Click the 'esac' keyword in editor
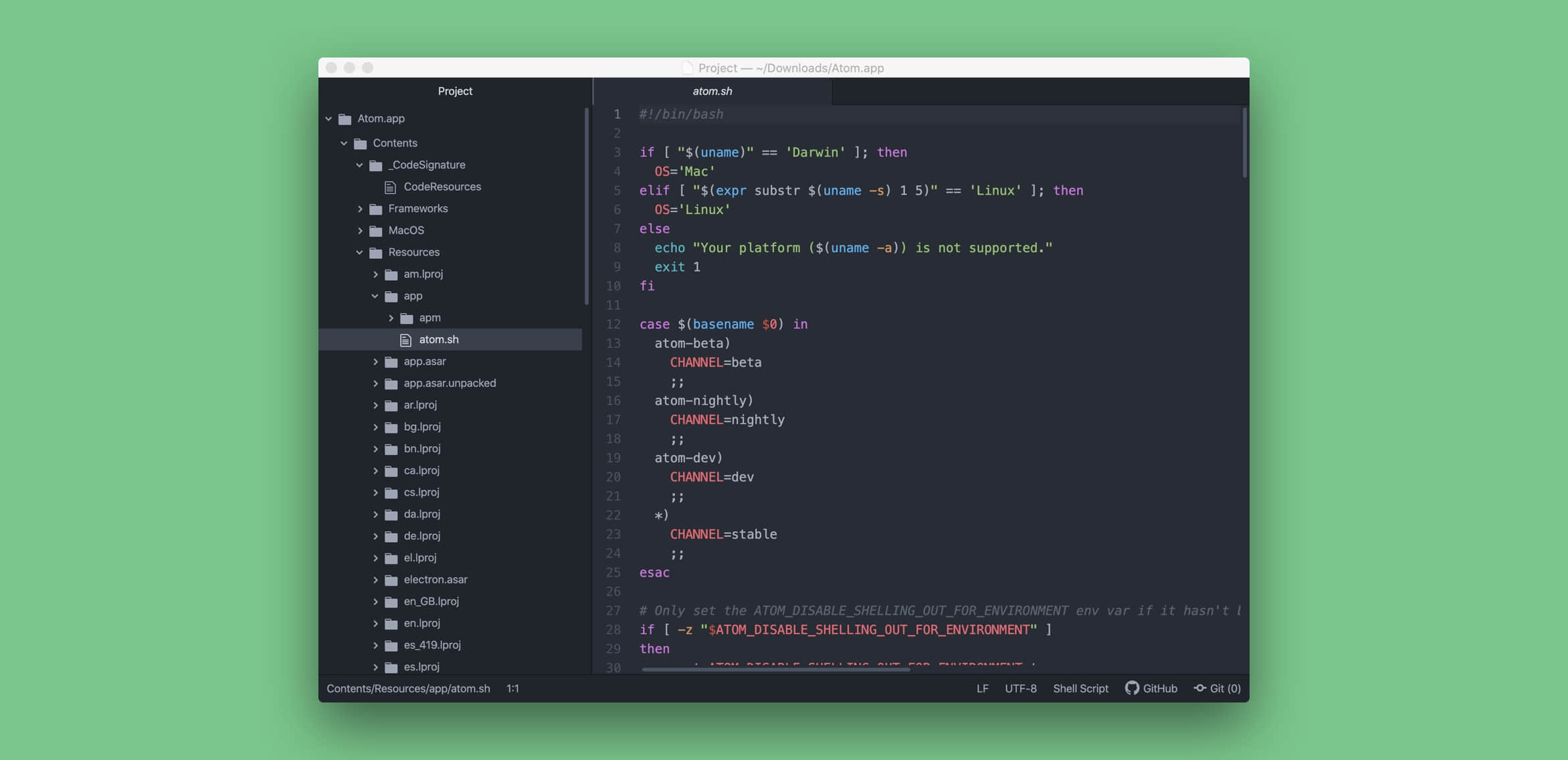1568x760 pixels. (654, 573)
